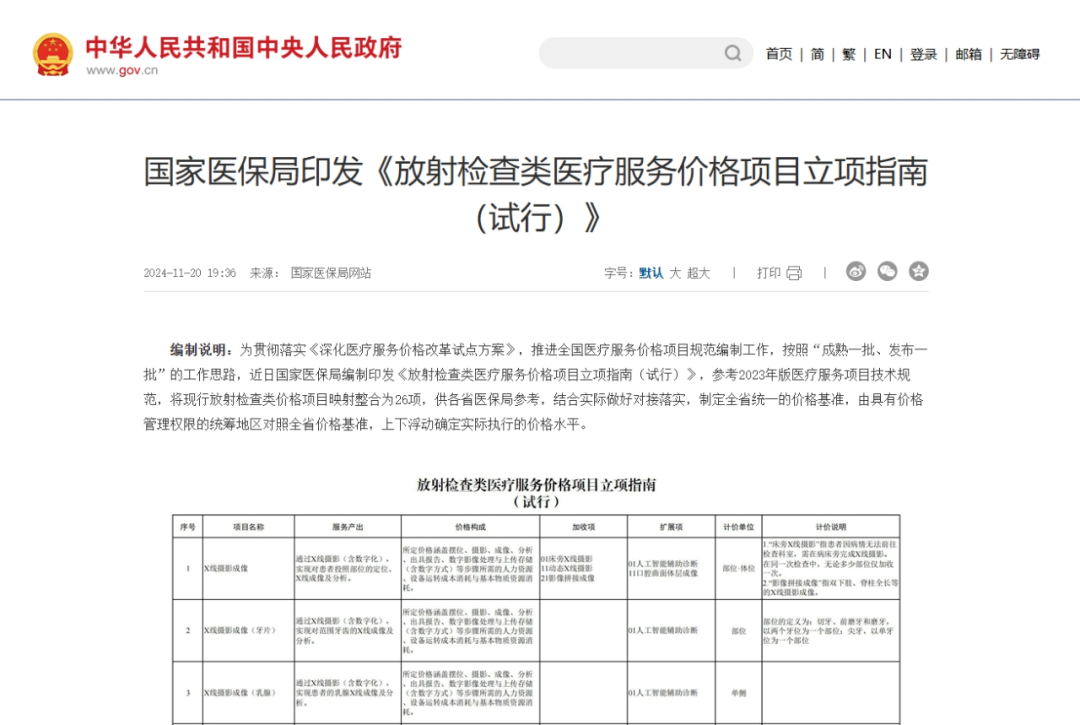Click the 中华人民共和国中央人民政府 site title
The width and height of the screenshot is (1080, 725).
pyautogui.click(x=243, y=47)
